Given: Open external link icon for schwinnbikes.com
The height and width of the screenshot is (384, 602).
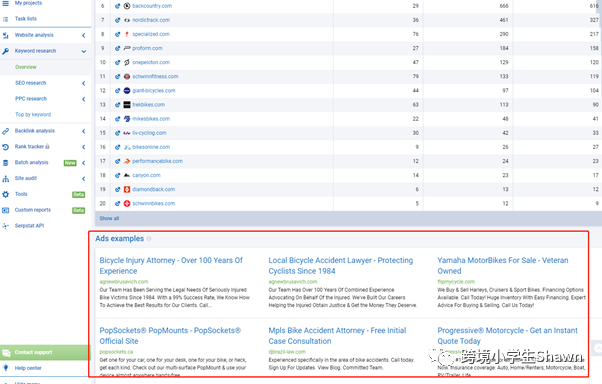Looking at the screenshot, I should coord(117,204).
